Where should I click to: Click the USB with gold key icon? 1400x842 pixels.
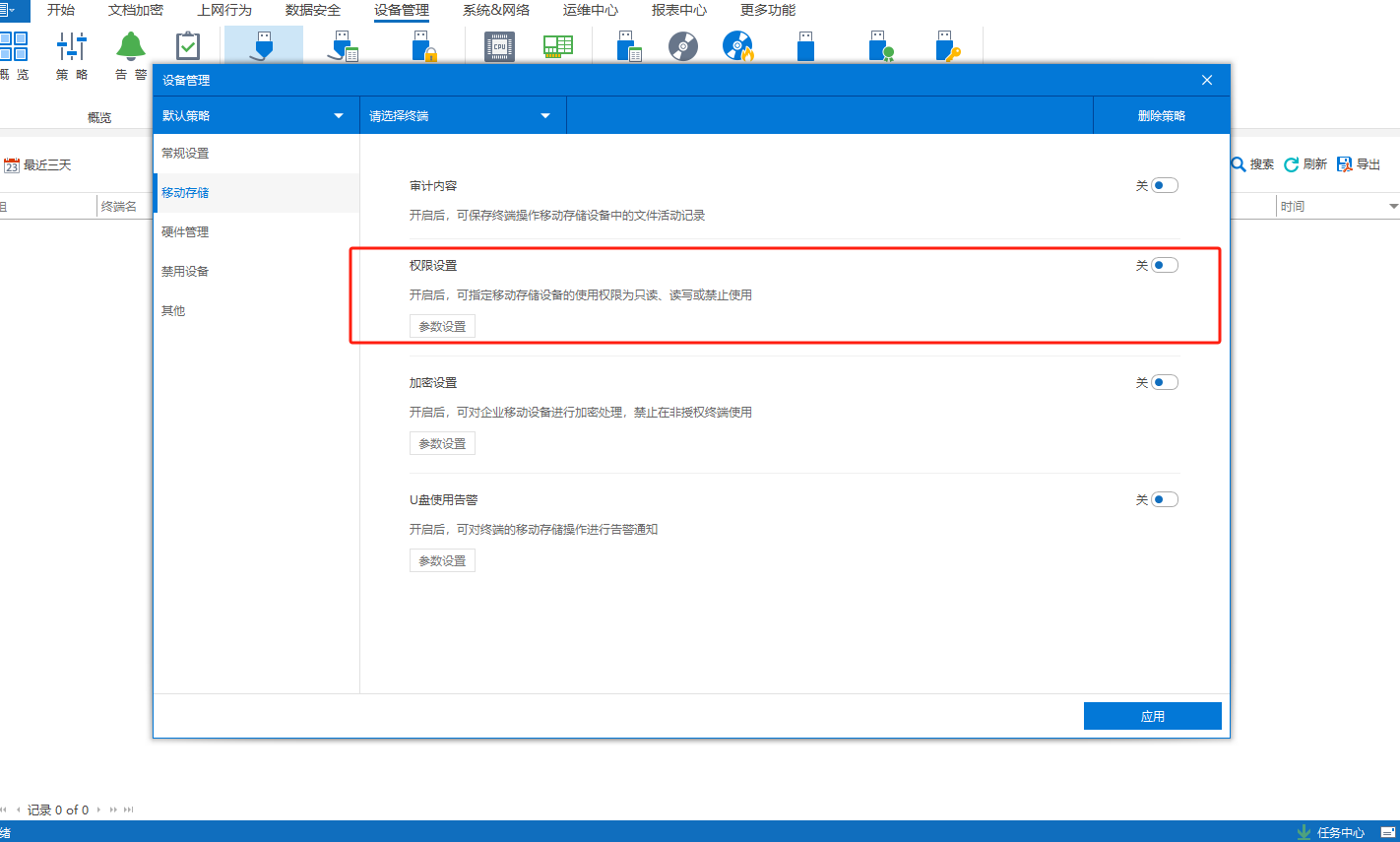click(947, 47)
